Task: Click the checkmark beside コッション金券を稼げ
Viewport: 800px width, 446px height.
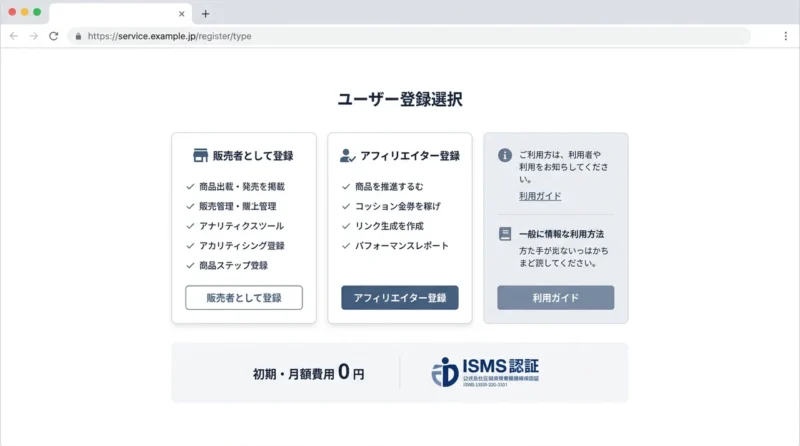Action: [346, 206]
